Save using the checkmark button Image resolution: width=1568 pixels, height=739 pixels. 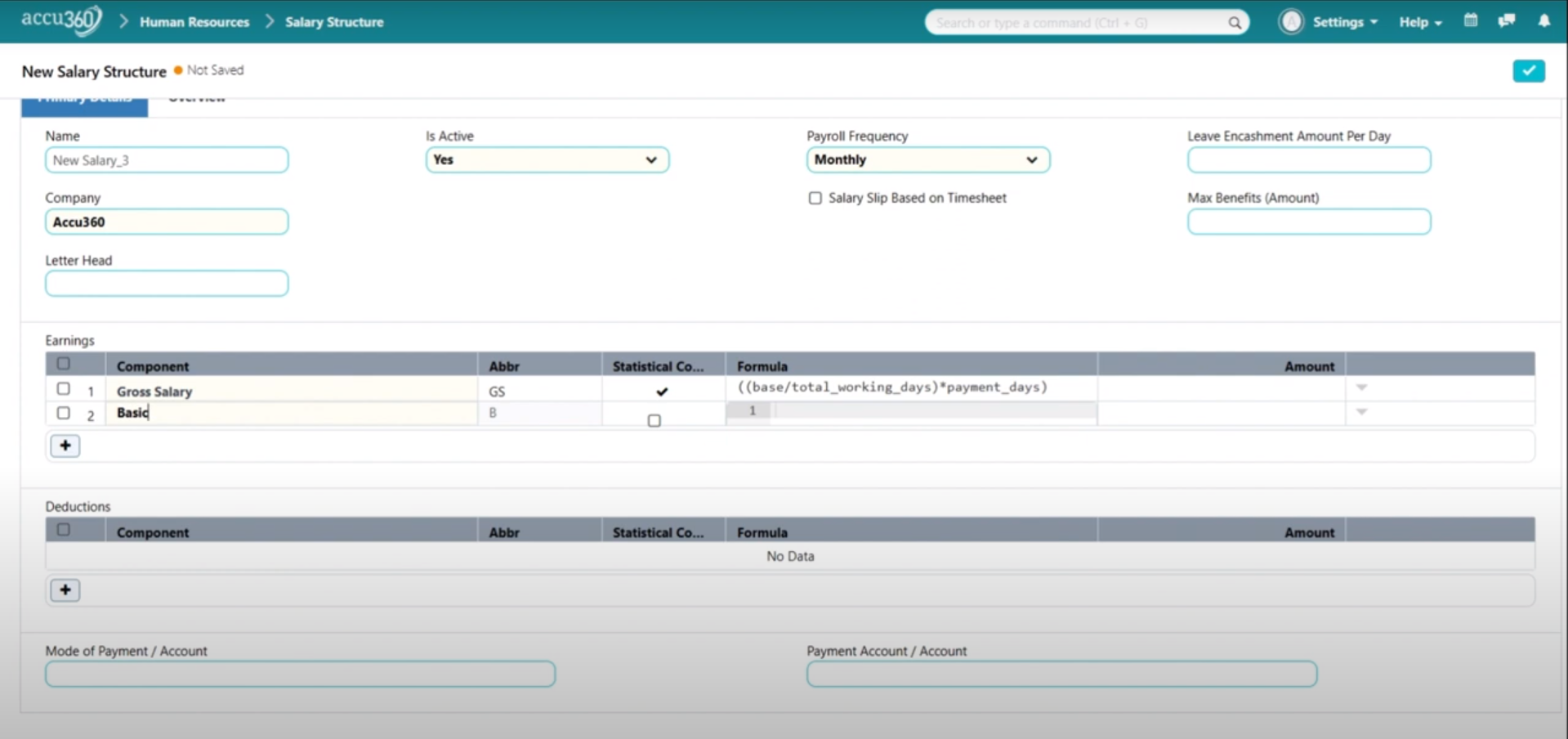coord(1528,71)
